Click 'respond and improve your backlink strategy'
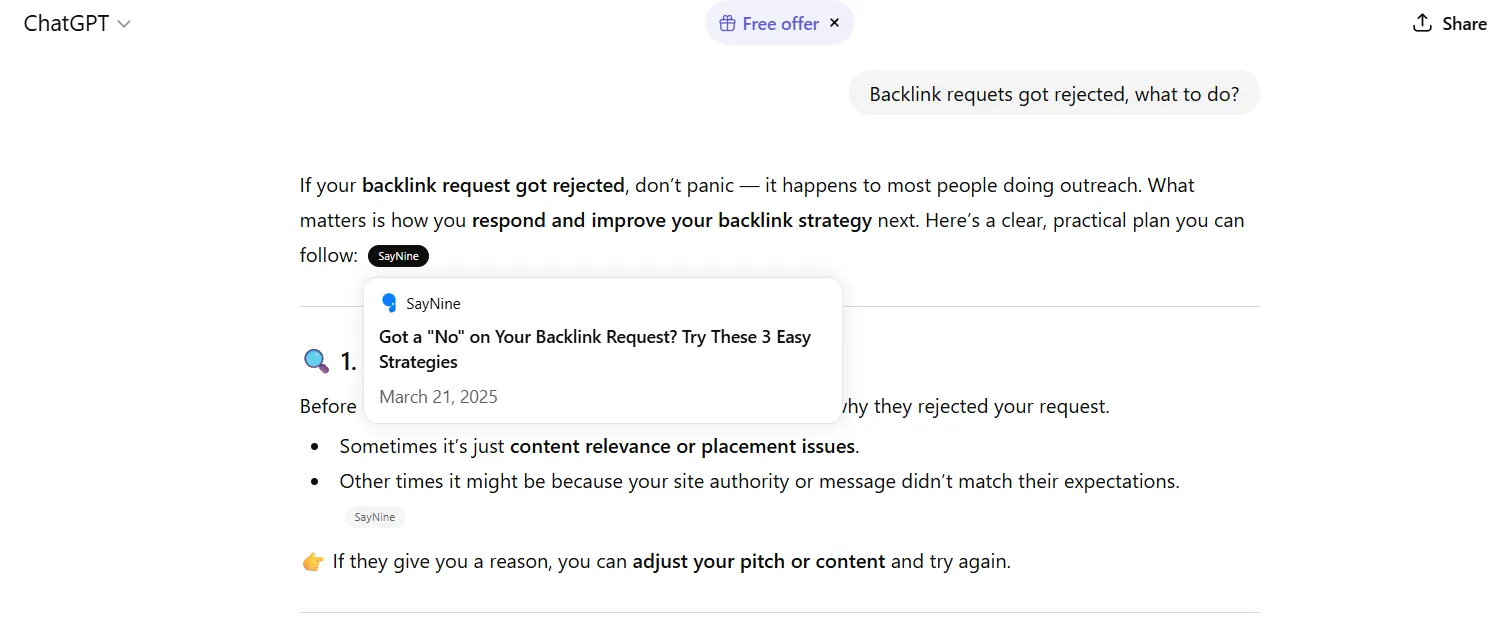Viewport: 1506px width, 621px height. (672, 220)
